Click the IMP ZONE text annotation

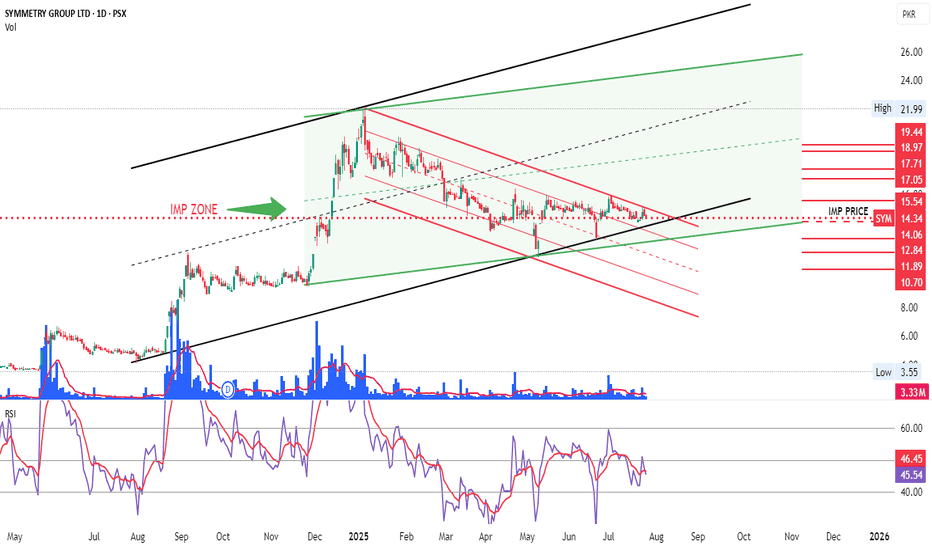[194, 209]
